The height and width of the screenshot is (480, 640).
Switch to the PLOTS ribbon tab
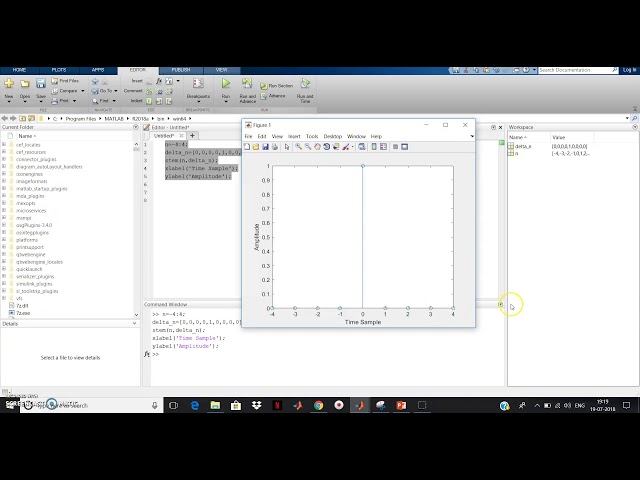pyautogui.click(x=59, y=70)
